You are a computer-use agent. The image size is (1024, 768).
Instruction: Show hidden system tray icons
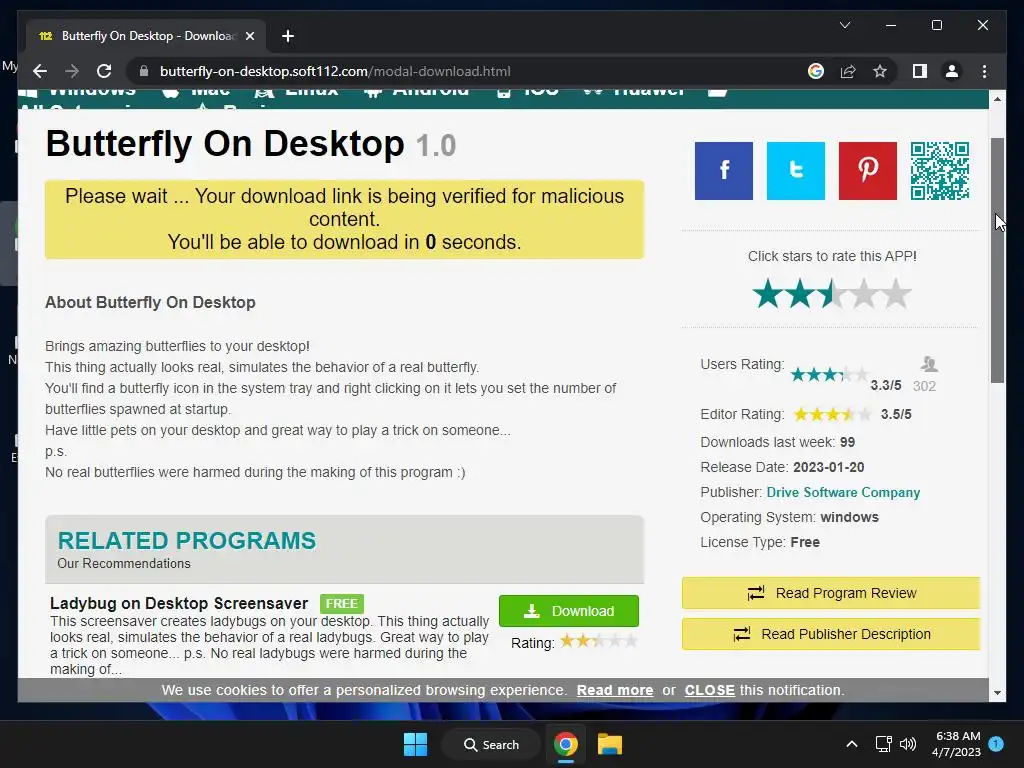[852, 744]
